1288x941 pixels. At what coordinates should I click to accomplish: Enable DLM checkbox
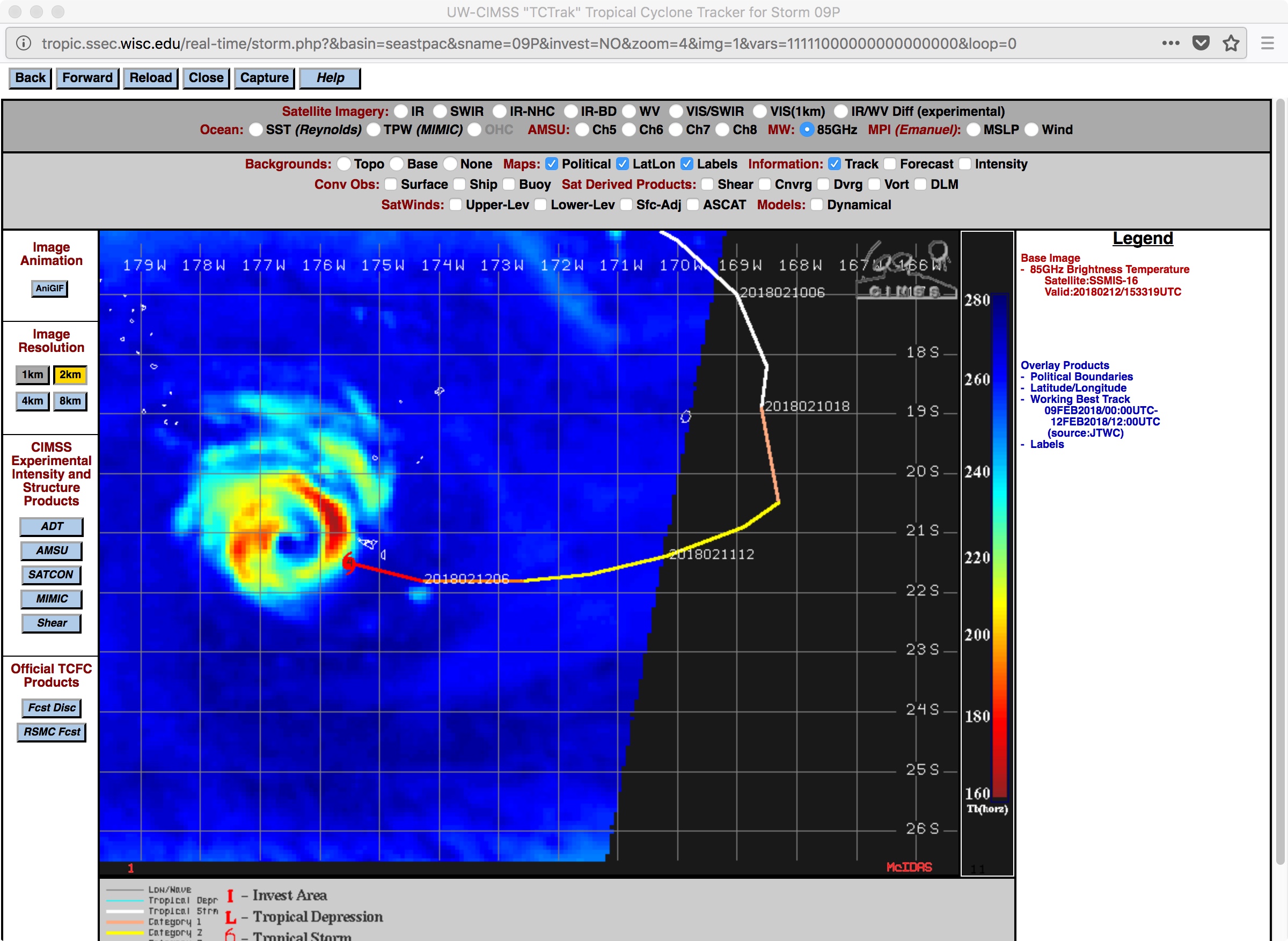[x=920, y=185]
